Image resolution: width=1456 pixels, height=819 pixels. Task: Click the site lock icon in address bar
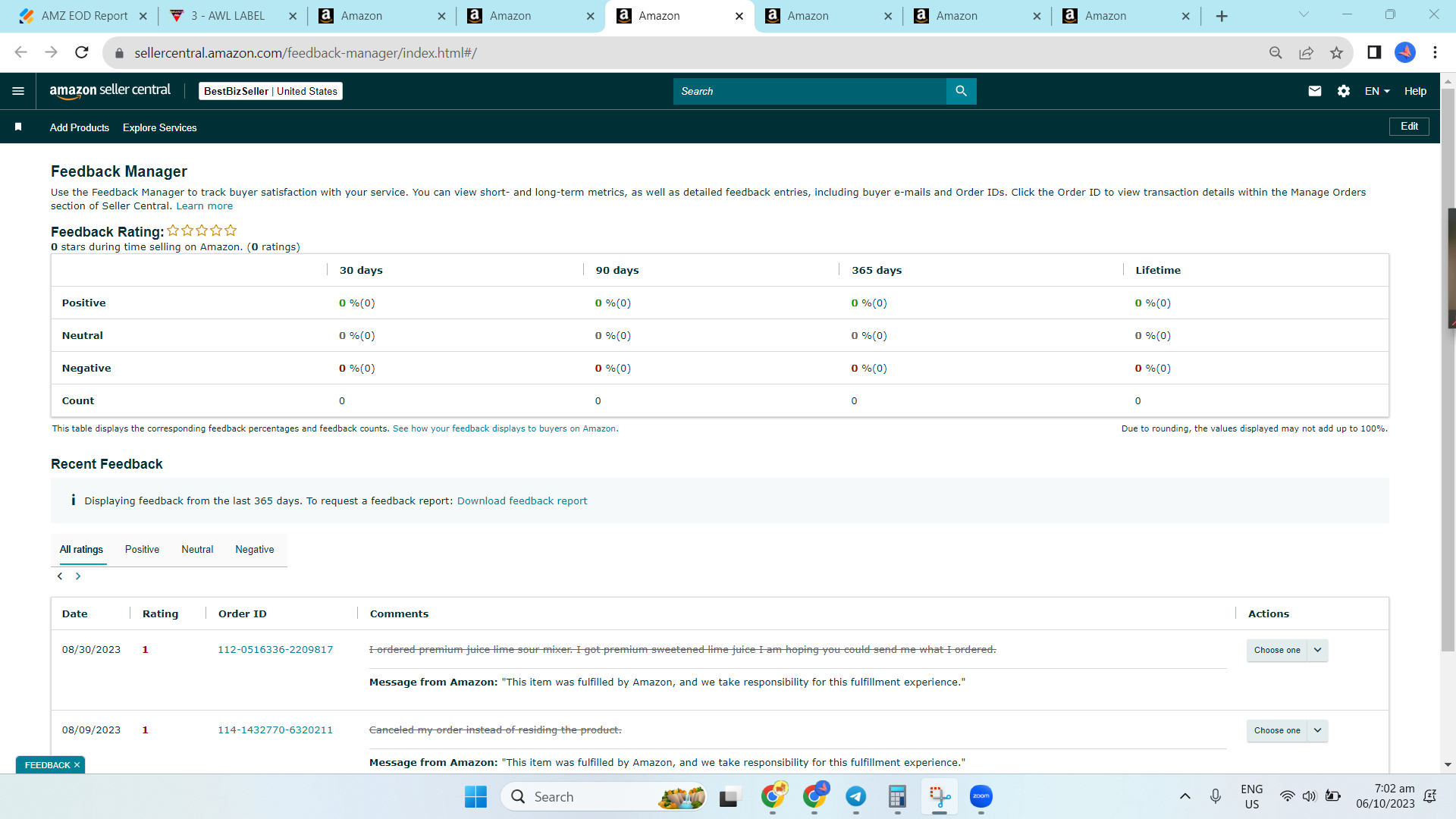point(118,53)
